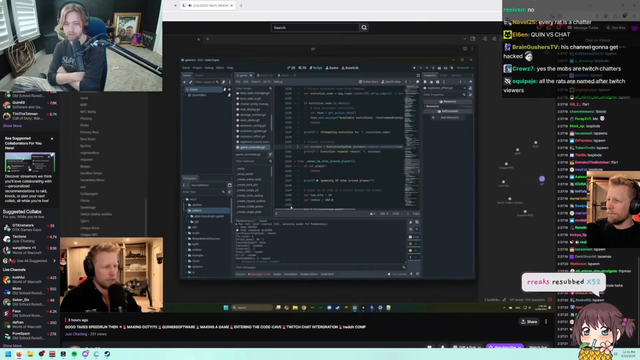
Task: Clear Output panel icon
Action: tap(411, 222)
